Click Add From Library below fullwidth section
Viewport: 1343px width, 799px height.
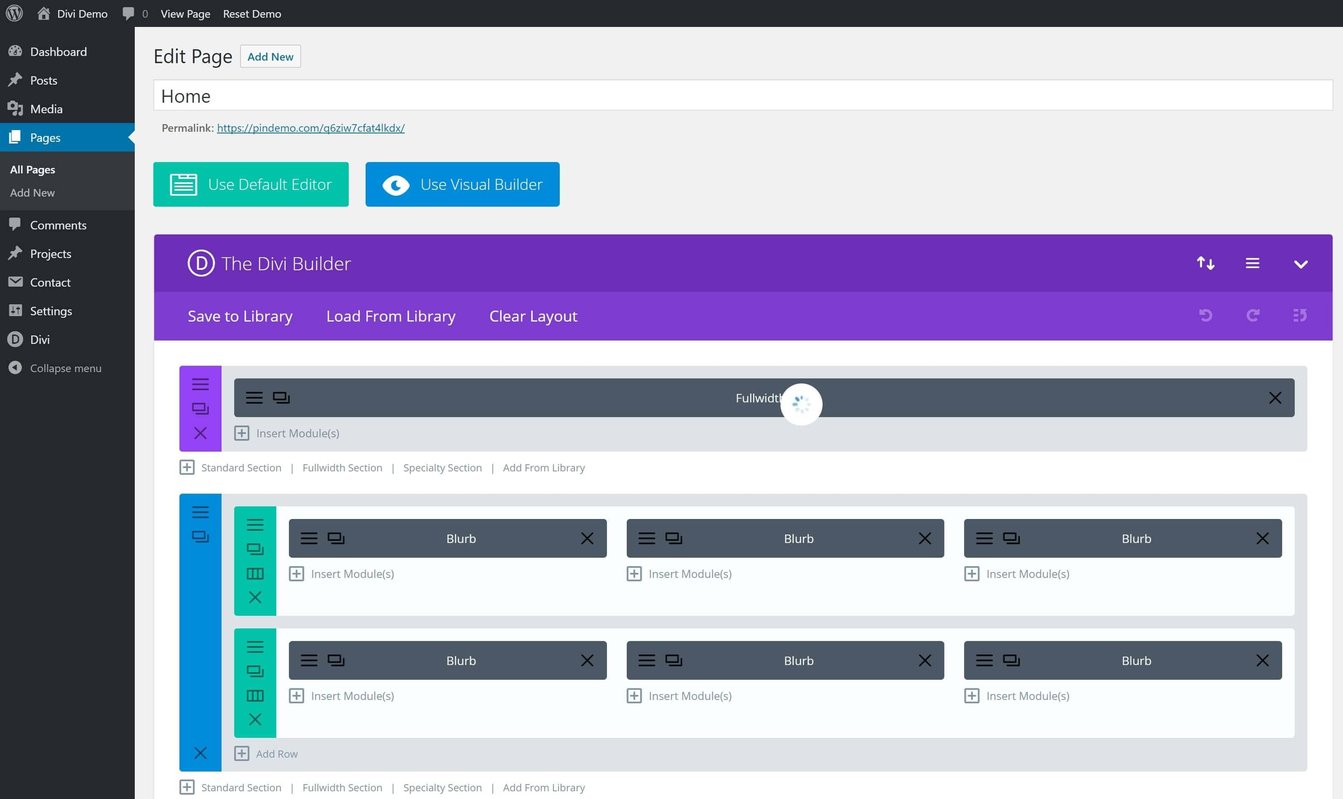pyautogui.click(x=544, y=468)
